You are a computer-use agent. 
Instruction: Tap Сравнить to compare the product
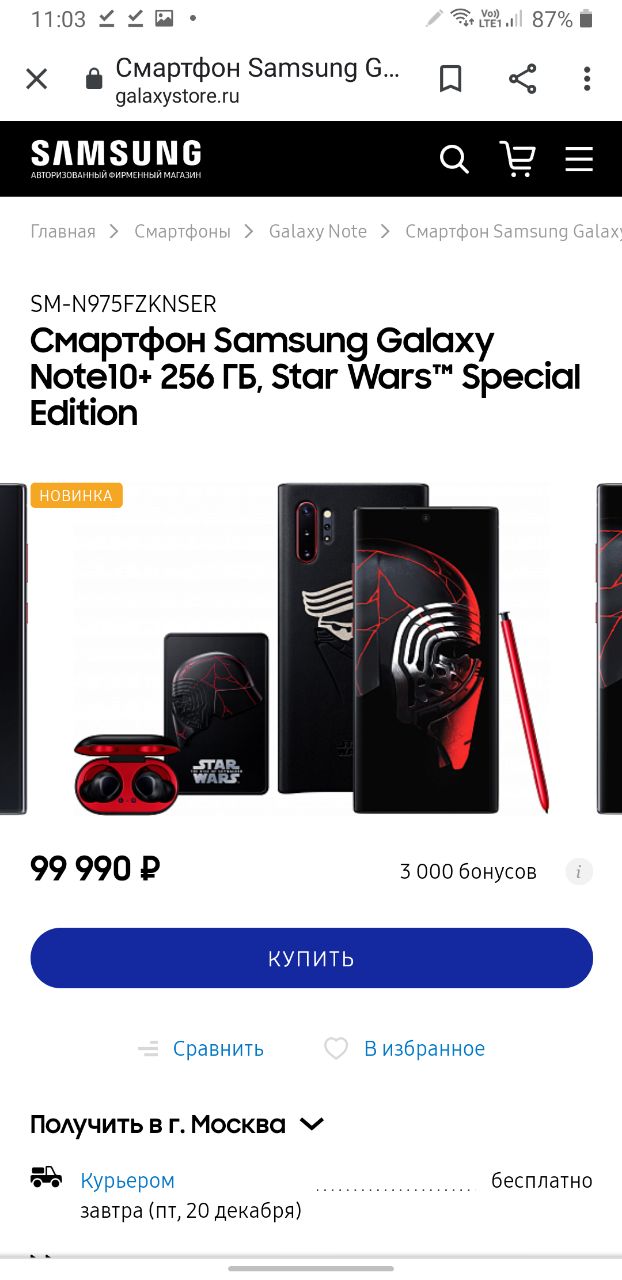[x=201, y=1048]
